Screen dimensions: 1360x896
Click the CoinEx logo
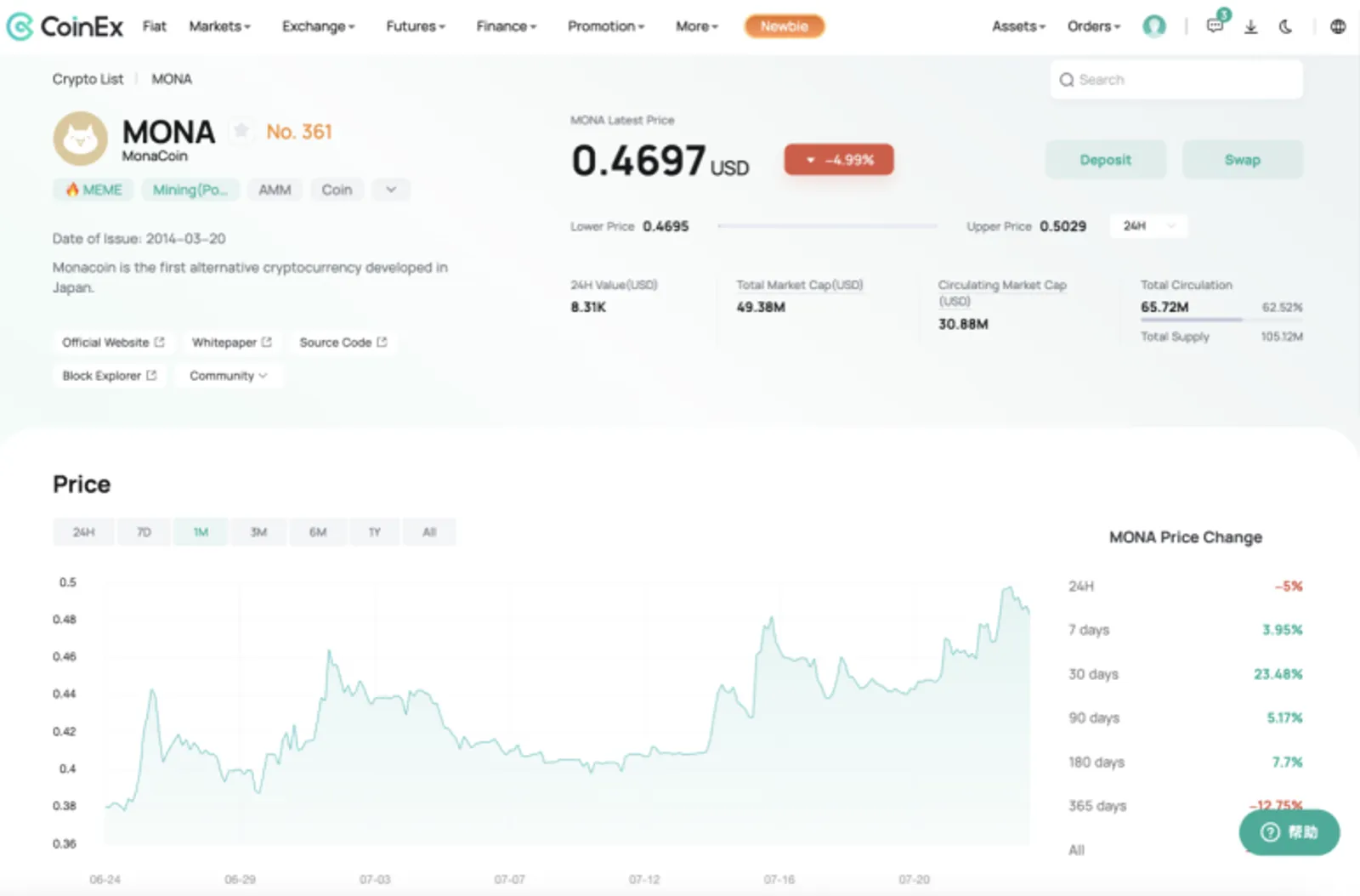(x=65, y=26)
